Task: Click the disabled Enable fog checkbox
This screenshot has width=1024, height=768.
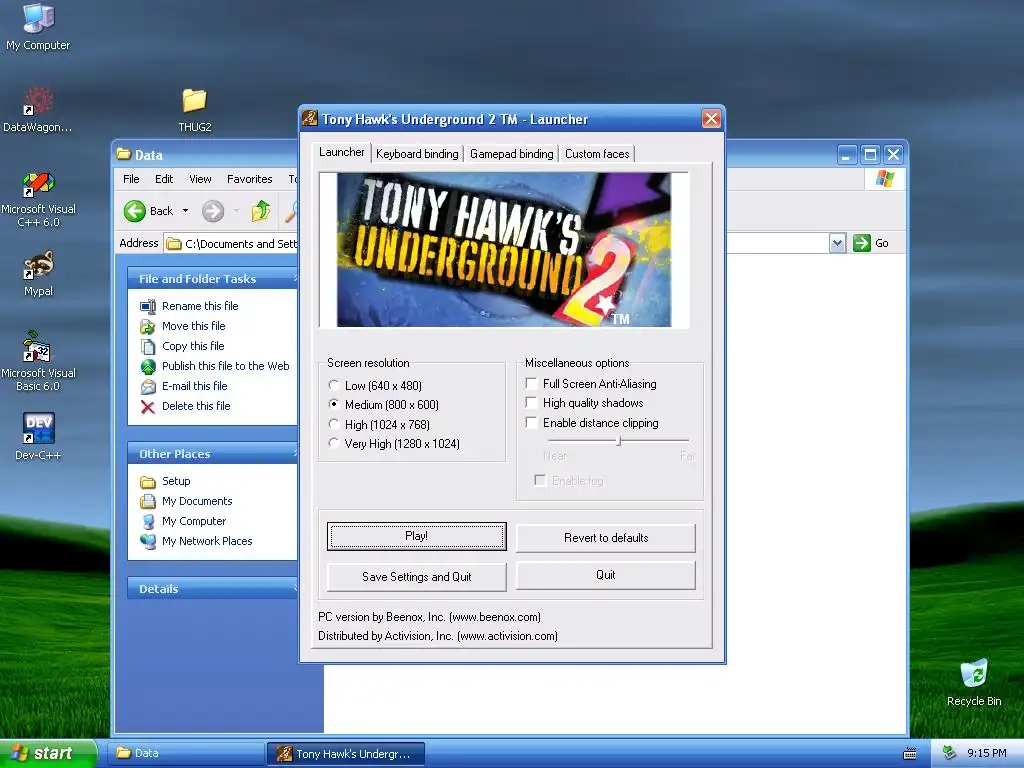Action: tap(540, 481)
